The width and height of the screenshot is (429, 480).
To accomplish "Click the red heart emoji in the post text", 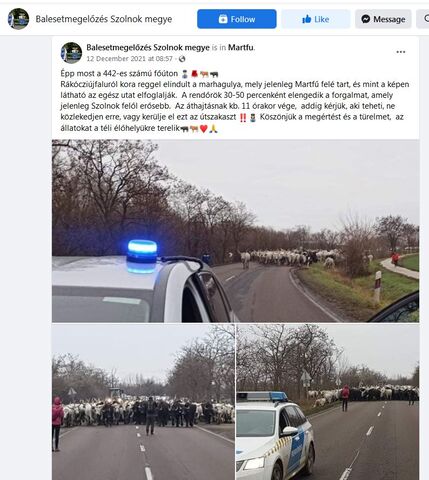I will (x=204, y=129).
